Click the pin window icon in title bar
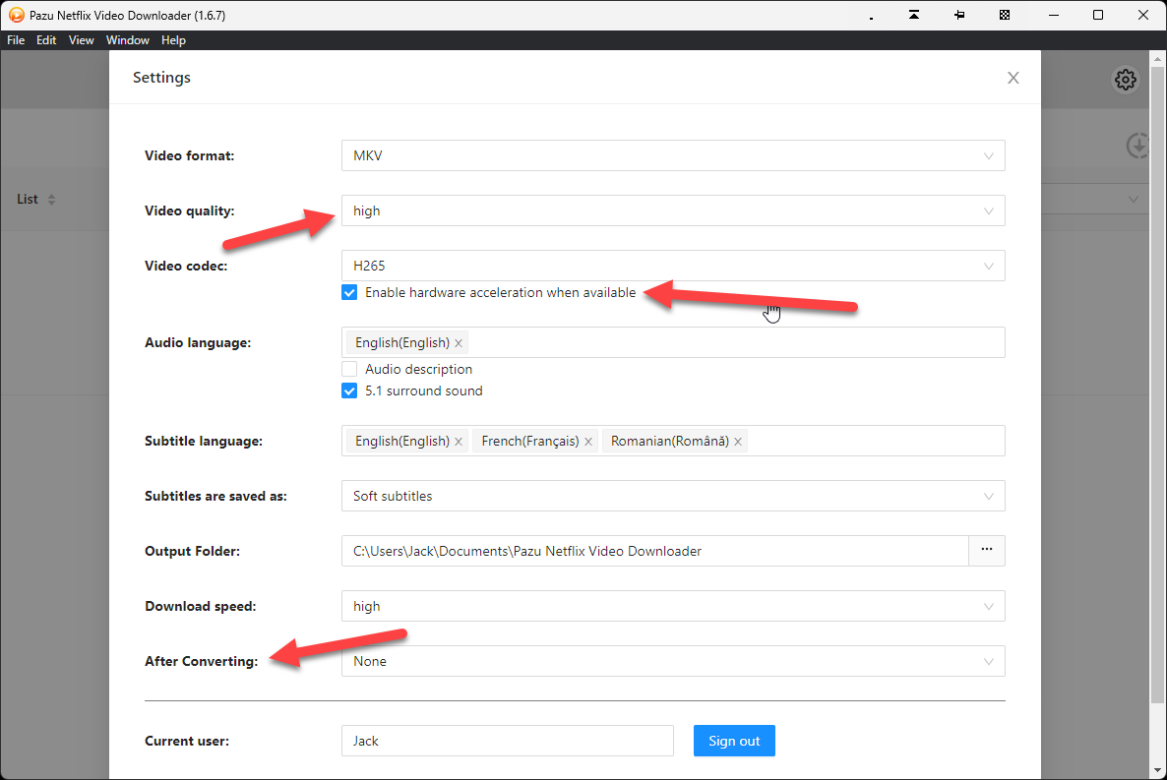Viewport: 1167px width, 780px height. [x=960, y=15]
